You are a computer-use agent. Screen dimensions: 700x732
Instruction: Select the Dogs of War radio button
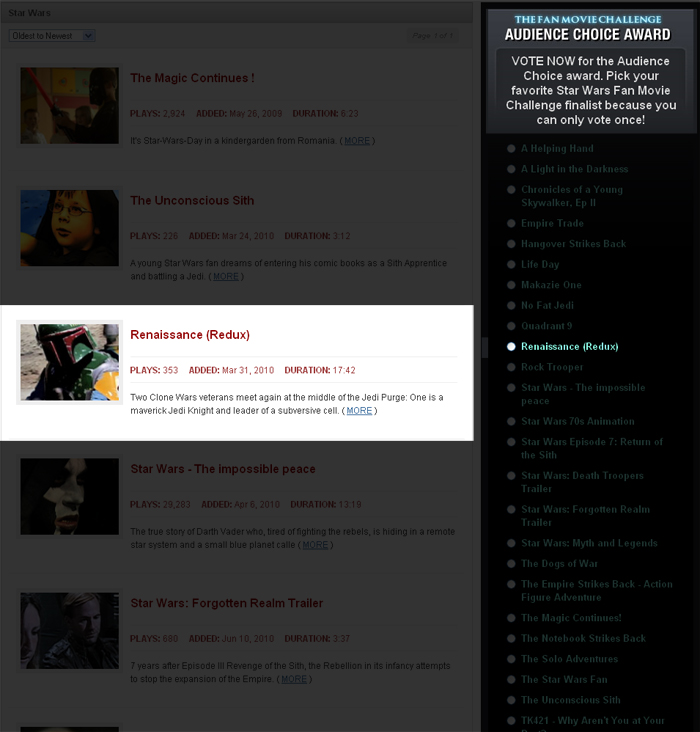click(x=511, y=563)
